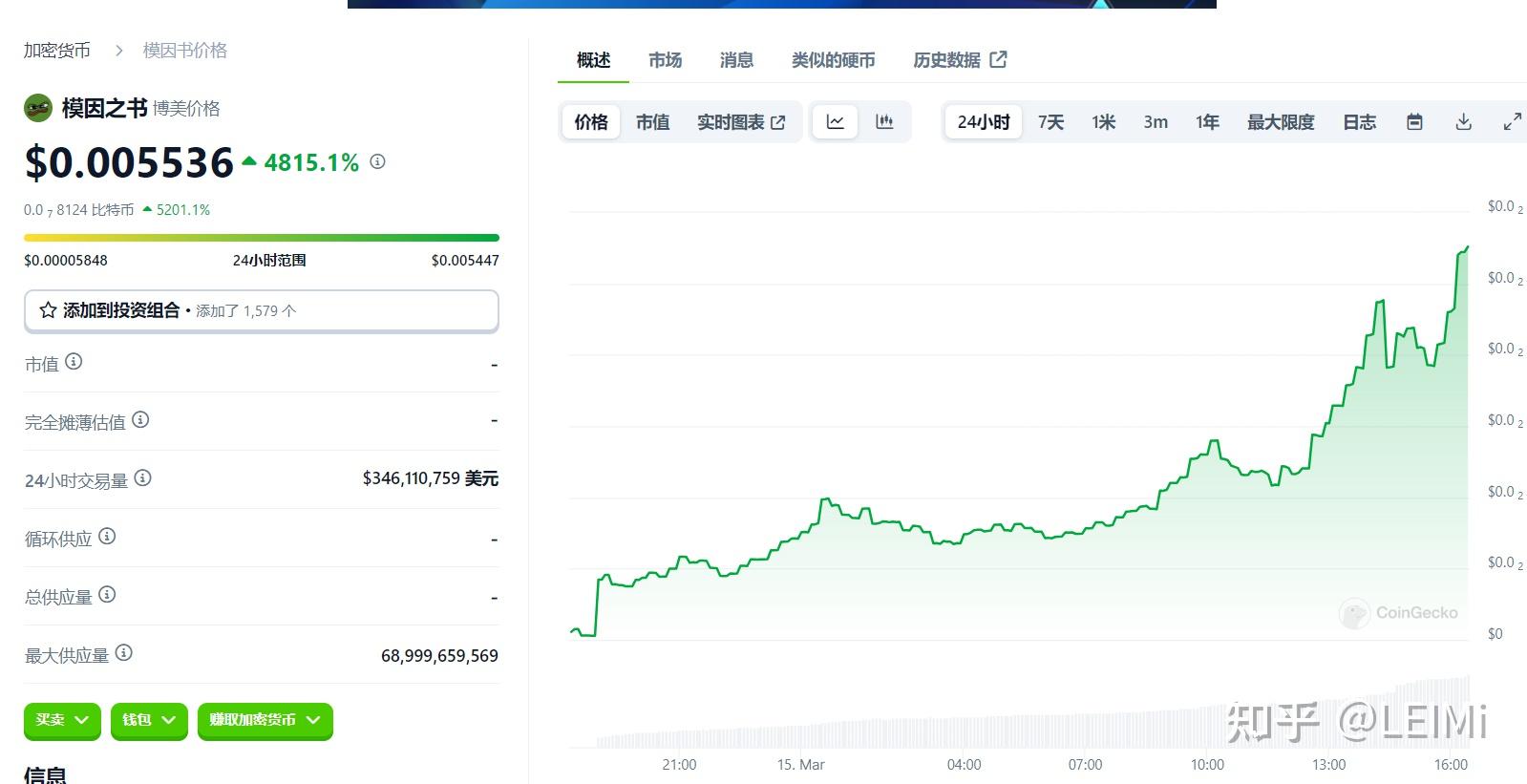Screen dimensions: 1527x784
Task: Click the green price line chart area
Action: (x=1018, y=445)
